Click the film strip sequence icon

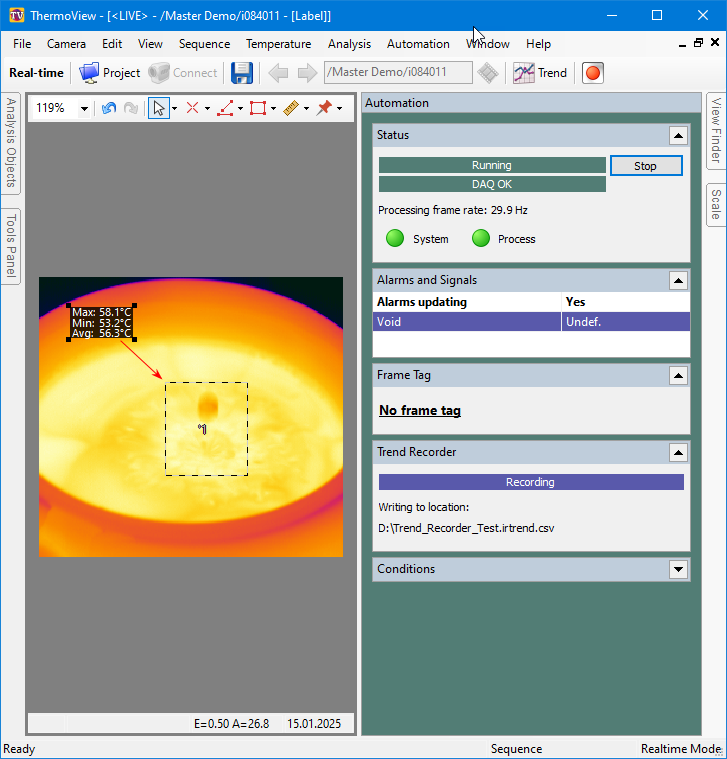coord(487,73)
